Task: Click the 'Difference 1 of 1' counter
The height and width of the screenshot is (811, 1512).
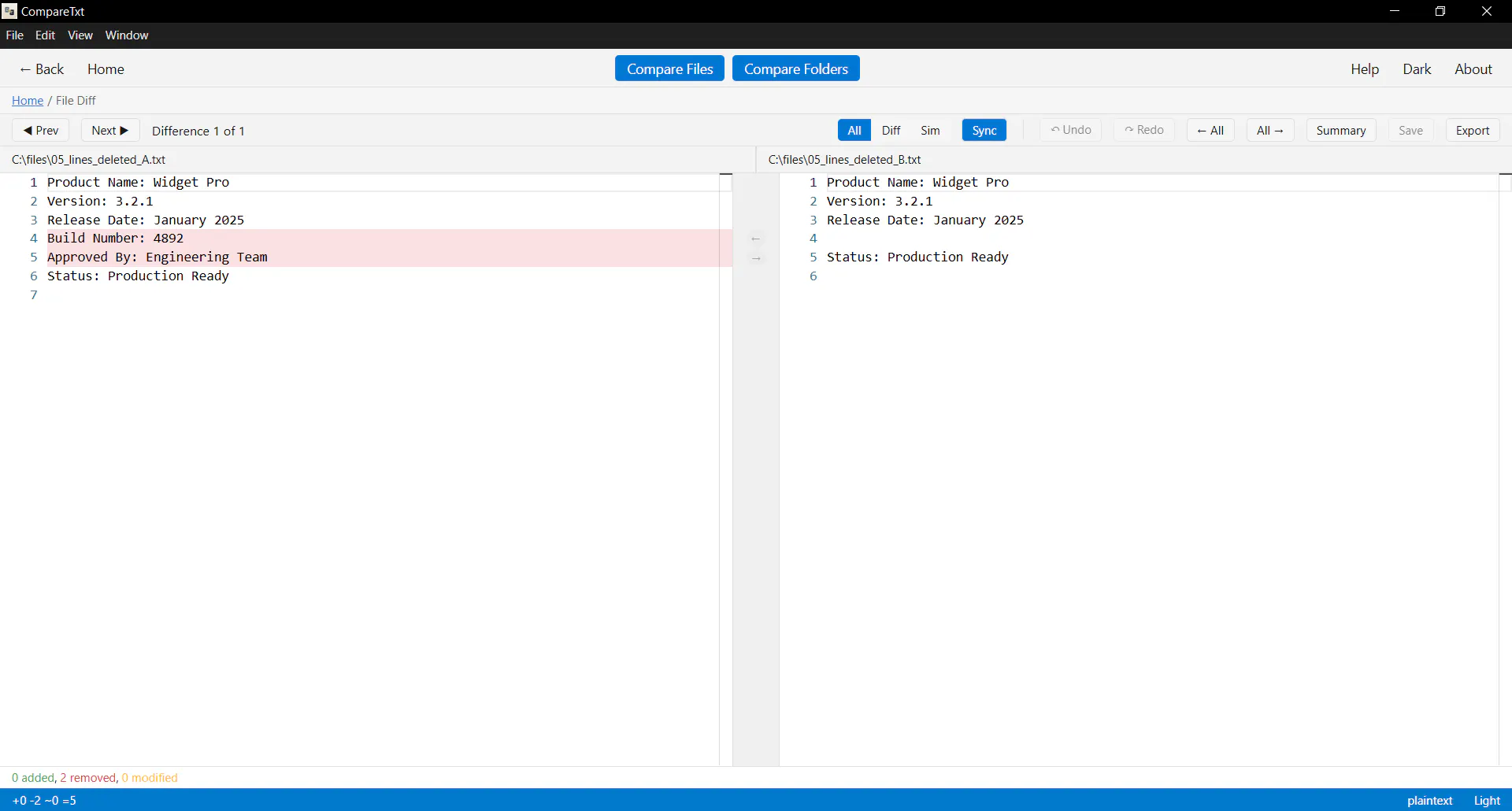Action: (198, 131)
